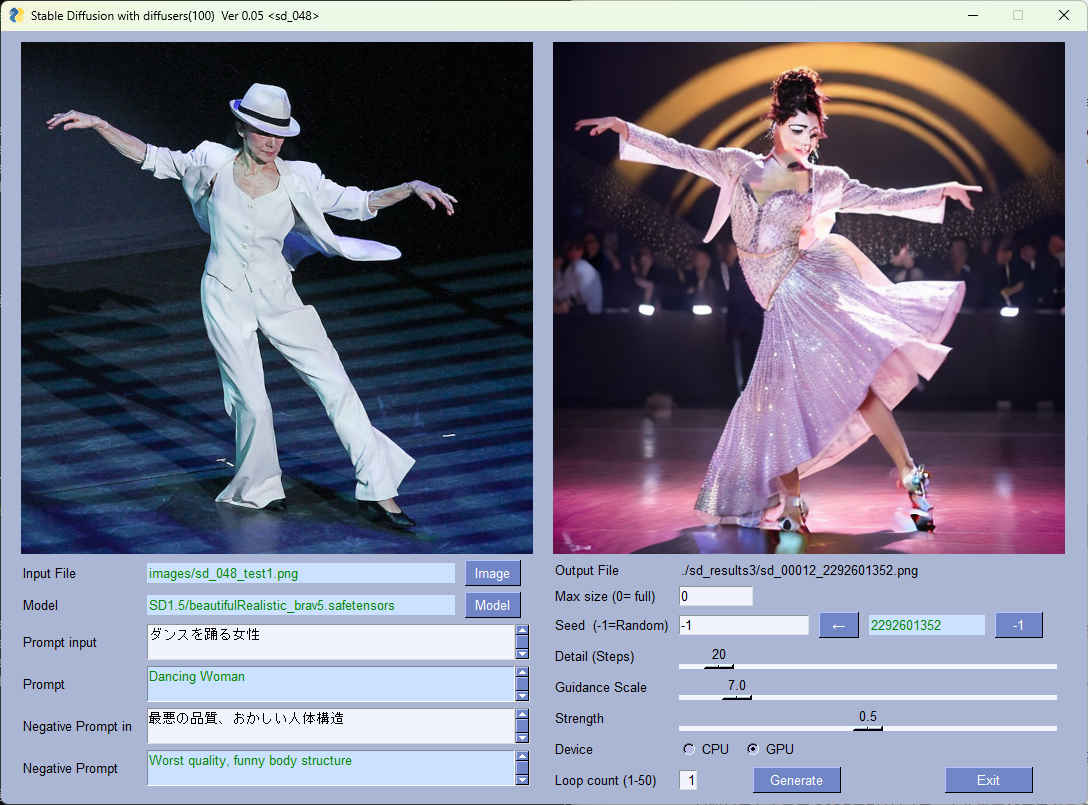1088x805 pixels.
Task: Open the Image file chooser button
Action: click(492, 574)
